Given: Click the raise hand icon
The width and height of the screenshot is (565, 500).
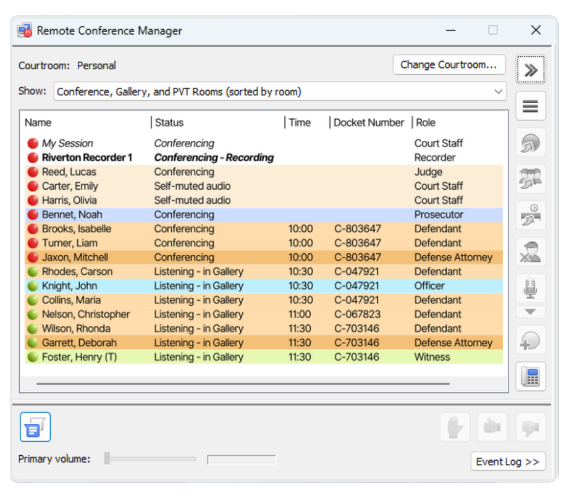Looking at the screenshot, I should (x=455, y=427).
